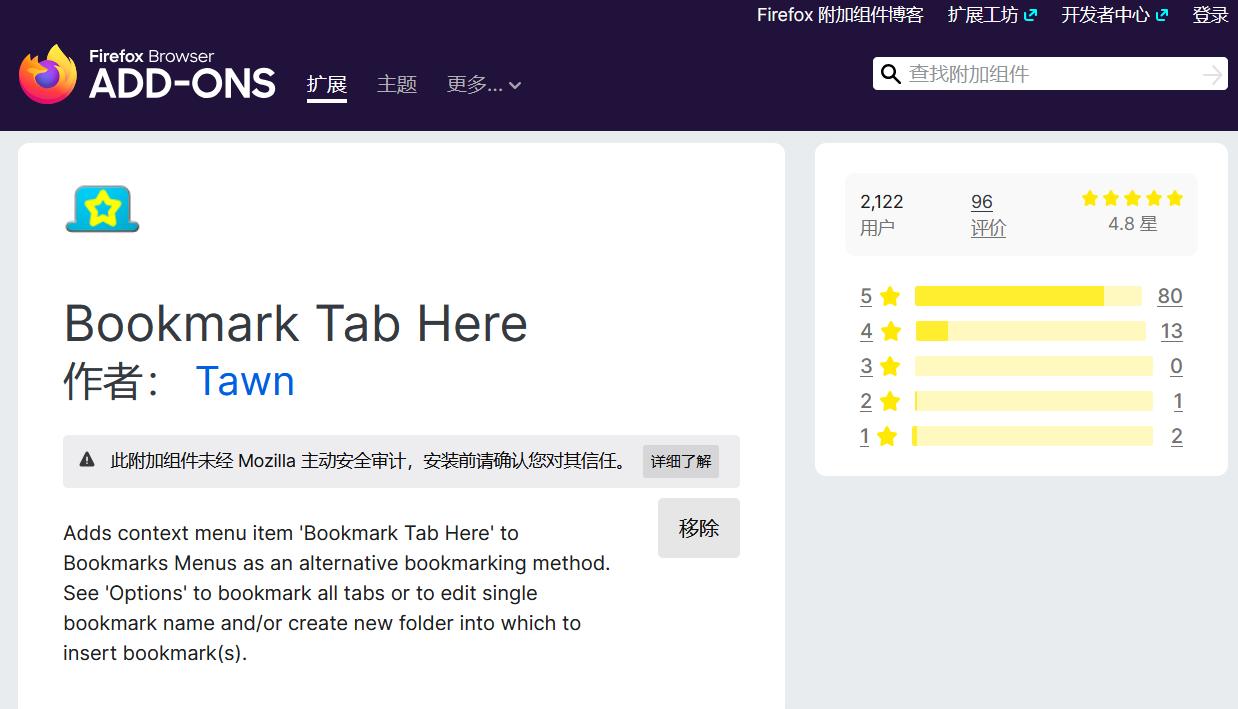Click the 移除 button

[x=699, y=528]
